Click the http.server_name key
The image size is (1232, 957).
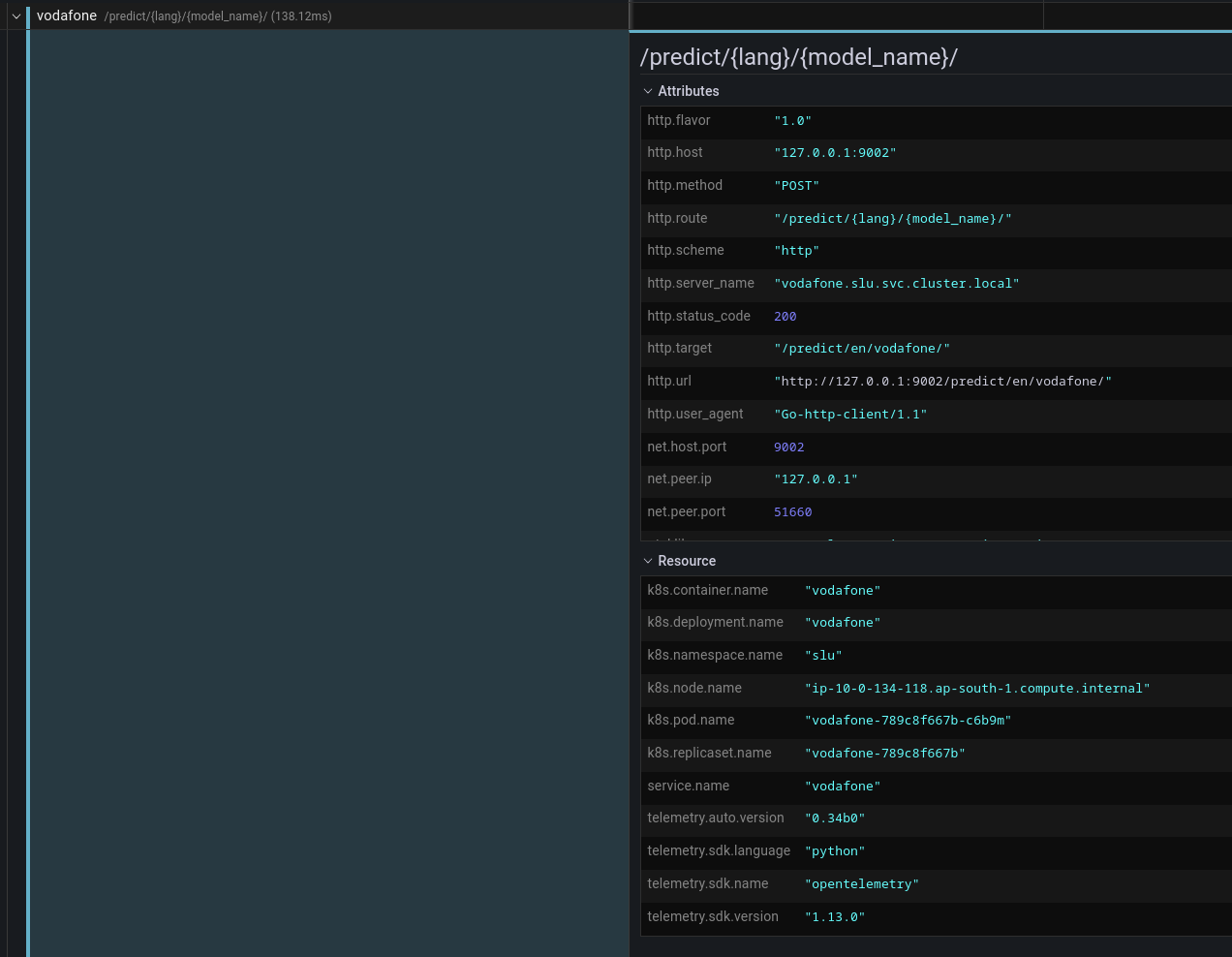coord(700,283)
